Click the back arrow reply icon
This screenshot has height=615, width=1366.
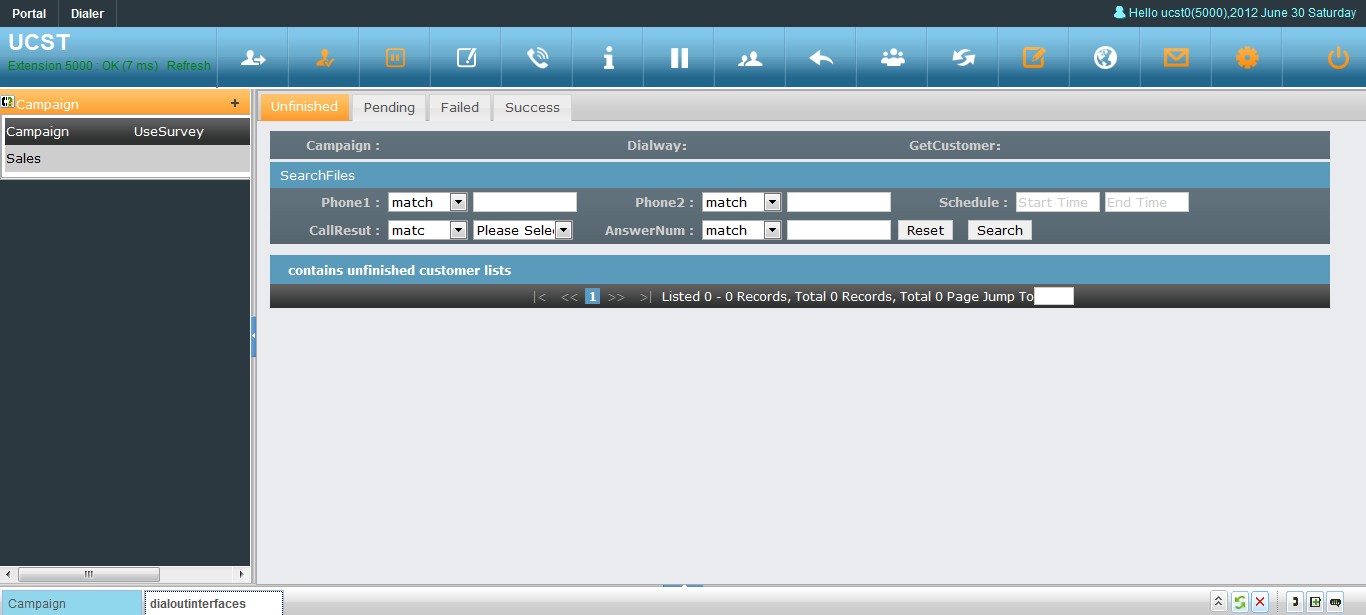point(821,58)
